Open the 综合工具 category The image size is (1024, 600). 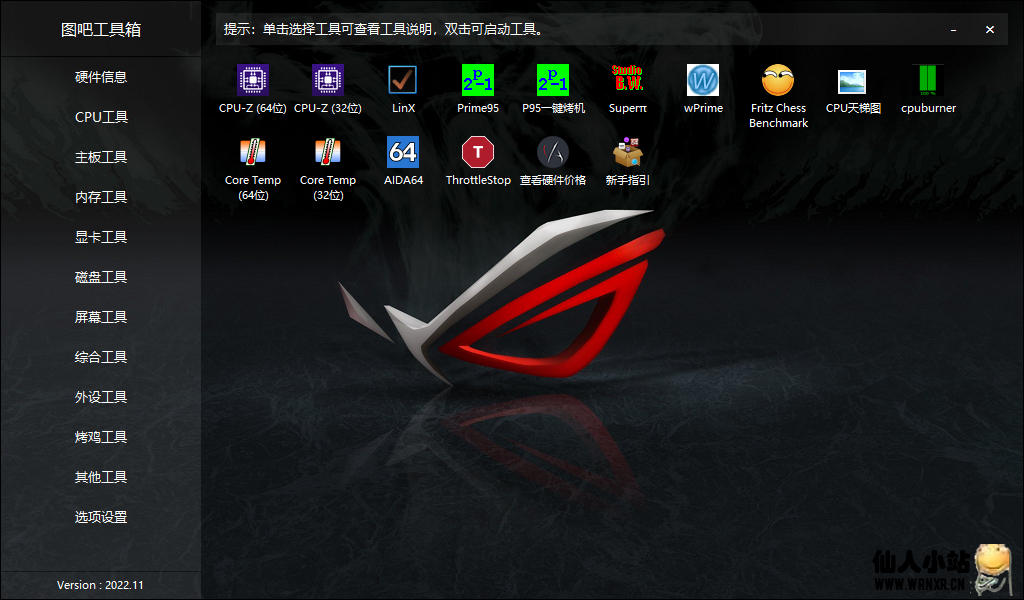pos(101,357)
